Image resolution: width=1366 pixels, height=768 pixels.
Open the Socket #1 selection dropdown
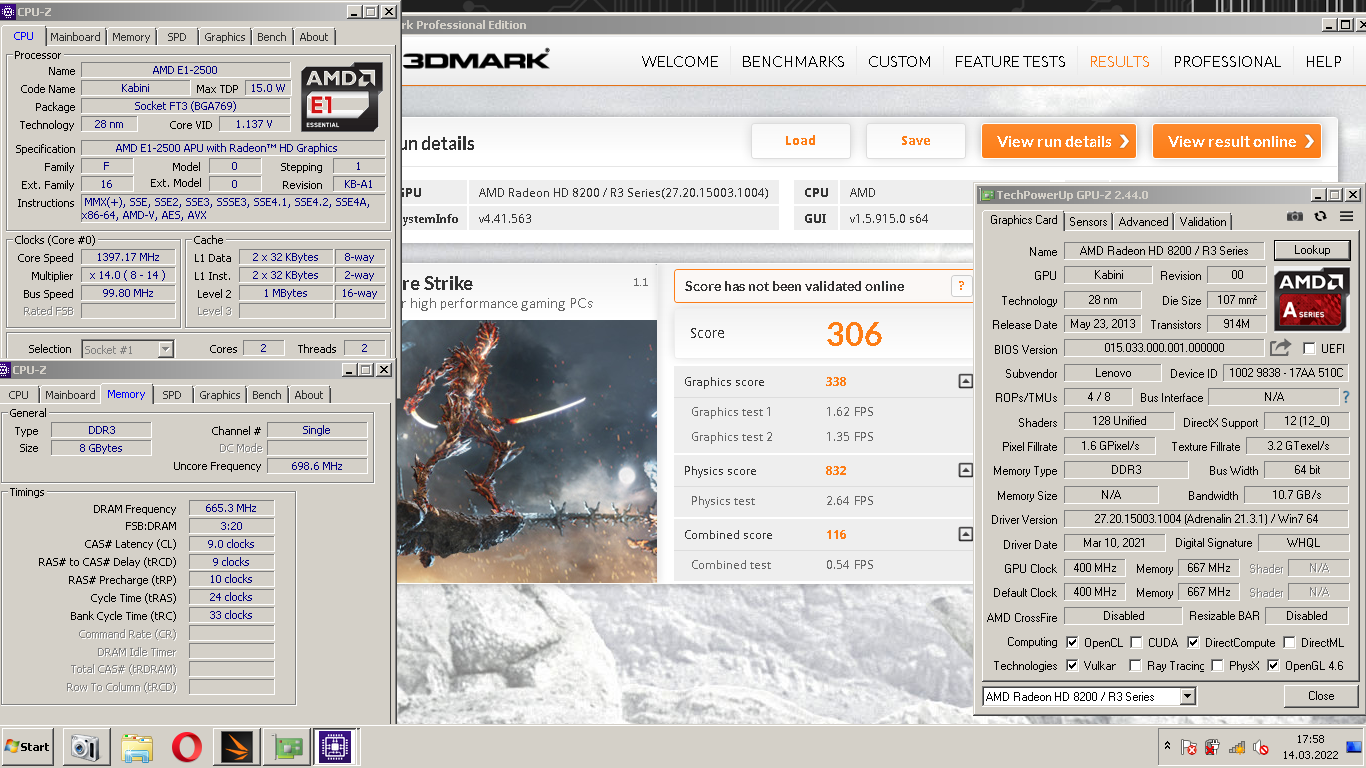point(166,349)
